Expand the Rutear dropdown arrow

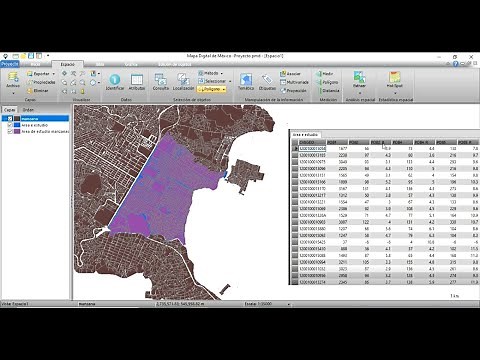(x=360, y=93)
